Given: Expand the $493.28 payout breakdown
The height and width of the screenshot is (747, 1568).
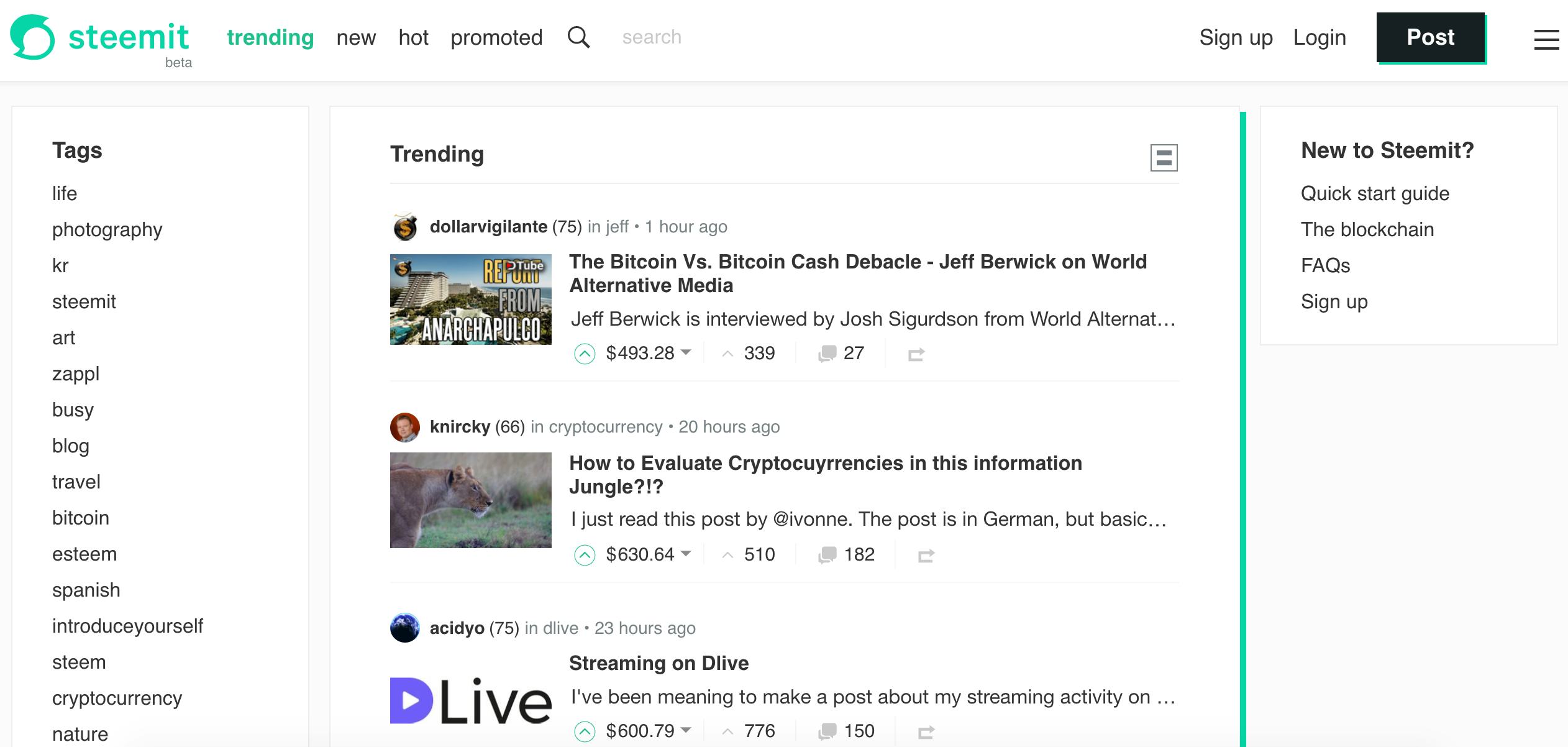Looking at the screenshot, I should click(686, 353).
